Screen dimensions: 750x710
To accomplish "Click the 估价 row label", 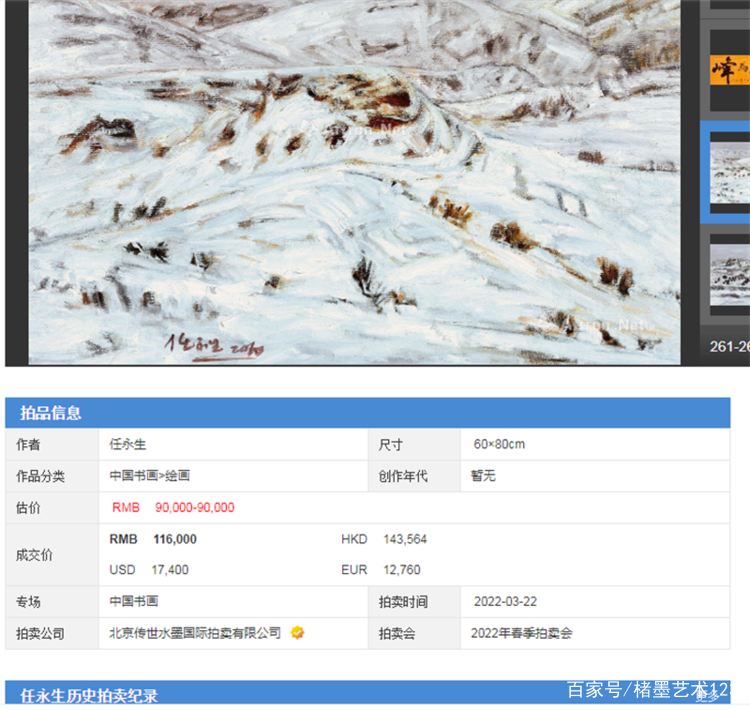I will (x=28, y=508).
